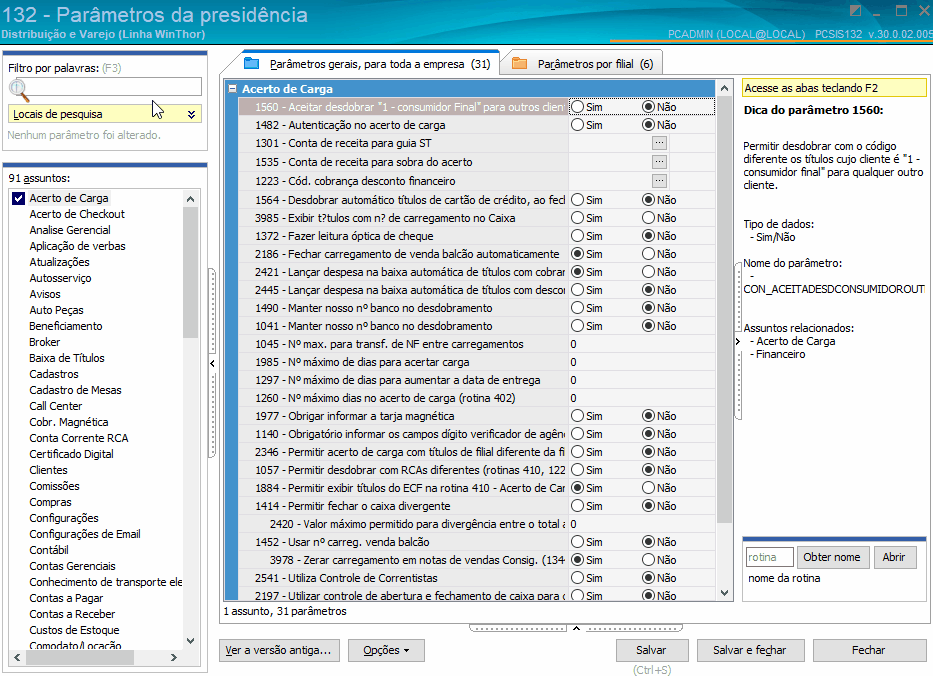The width and height of the screenshot is (933, 676).
Task: Open lookup button for parameter 1301
Action: tap(659, 143)
